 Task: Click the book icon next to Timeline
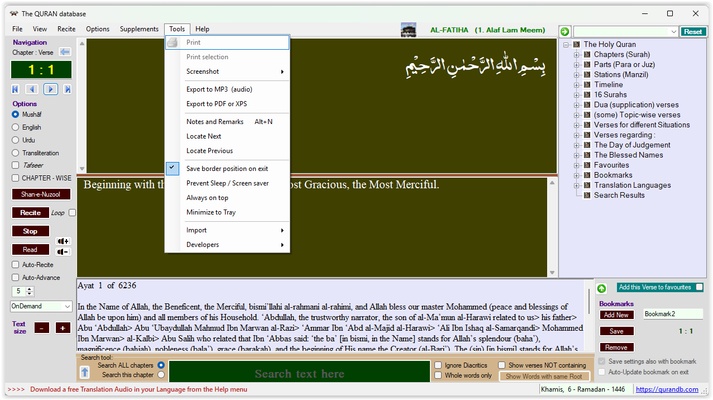point(587,85)
